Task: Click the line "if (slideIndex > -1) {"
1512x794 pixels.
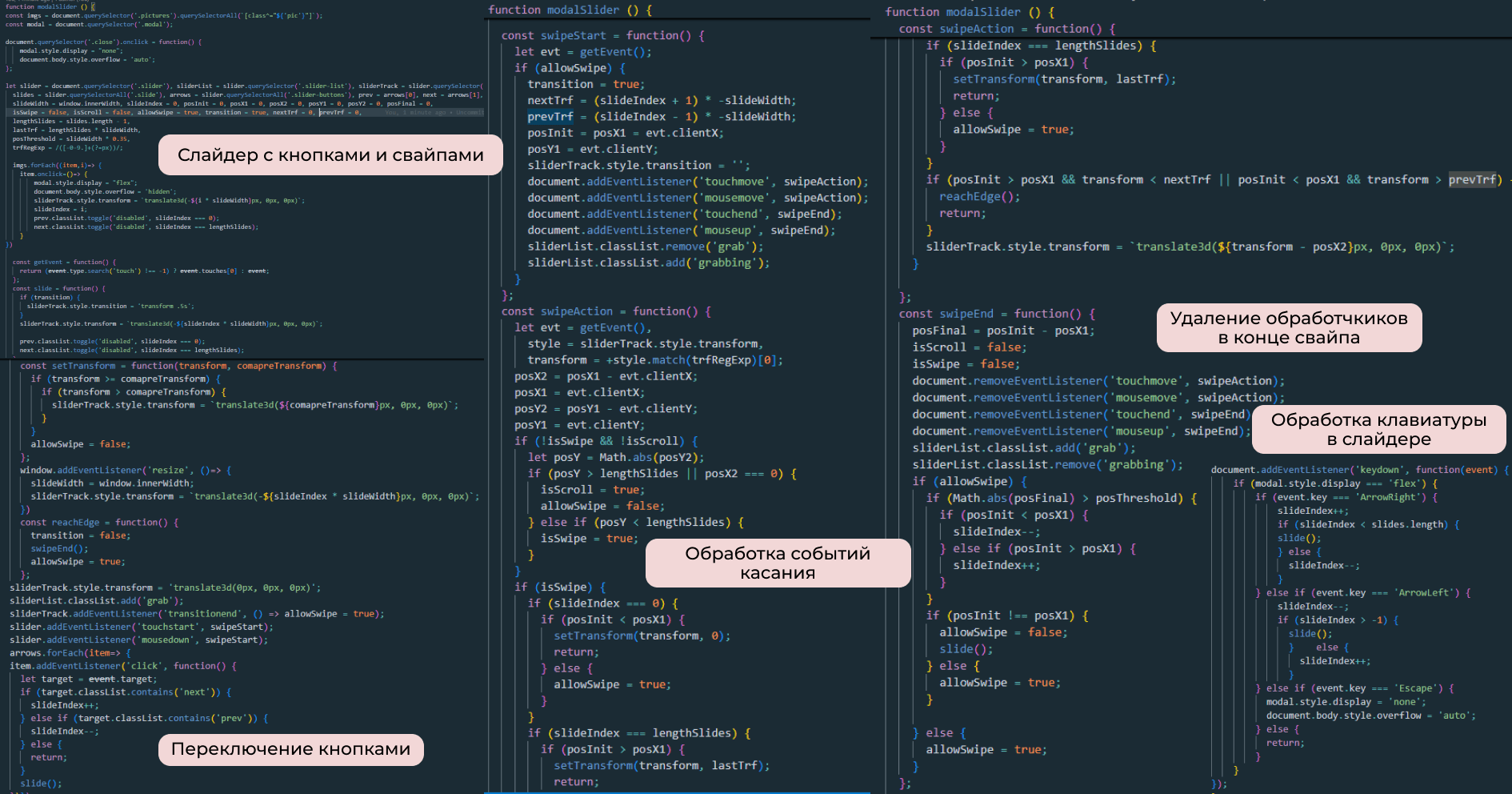Action: tap(1338, 620)
